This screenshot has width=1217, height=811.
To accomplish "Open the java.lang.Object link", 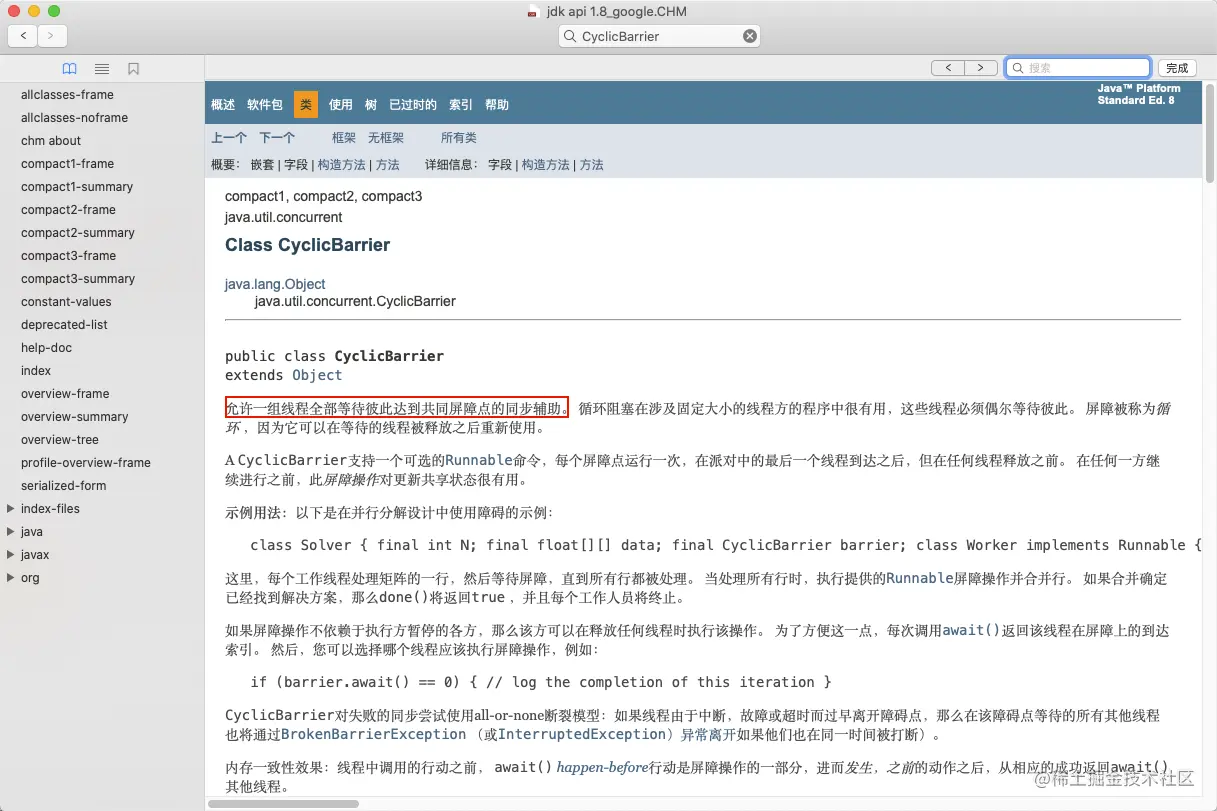I will pos(275,284).
